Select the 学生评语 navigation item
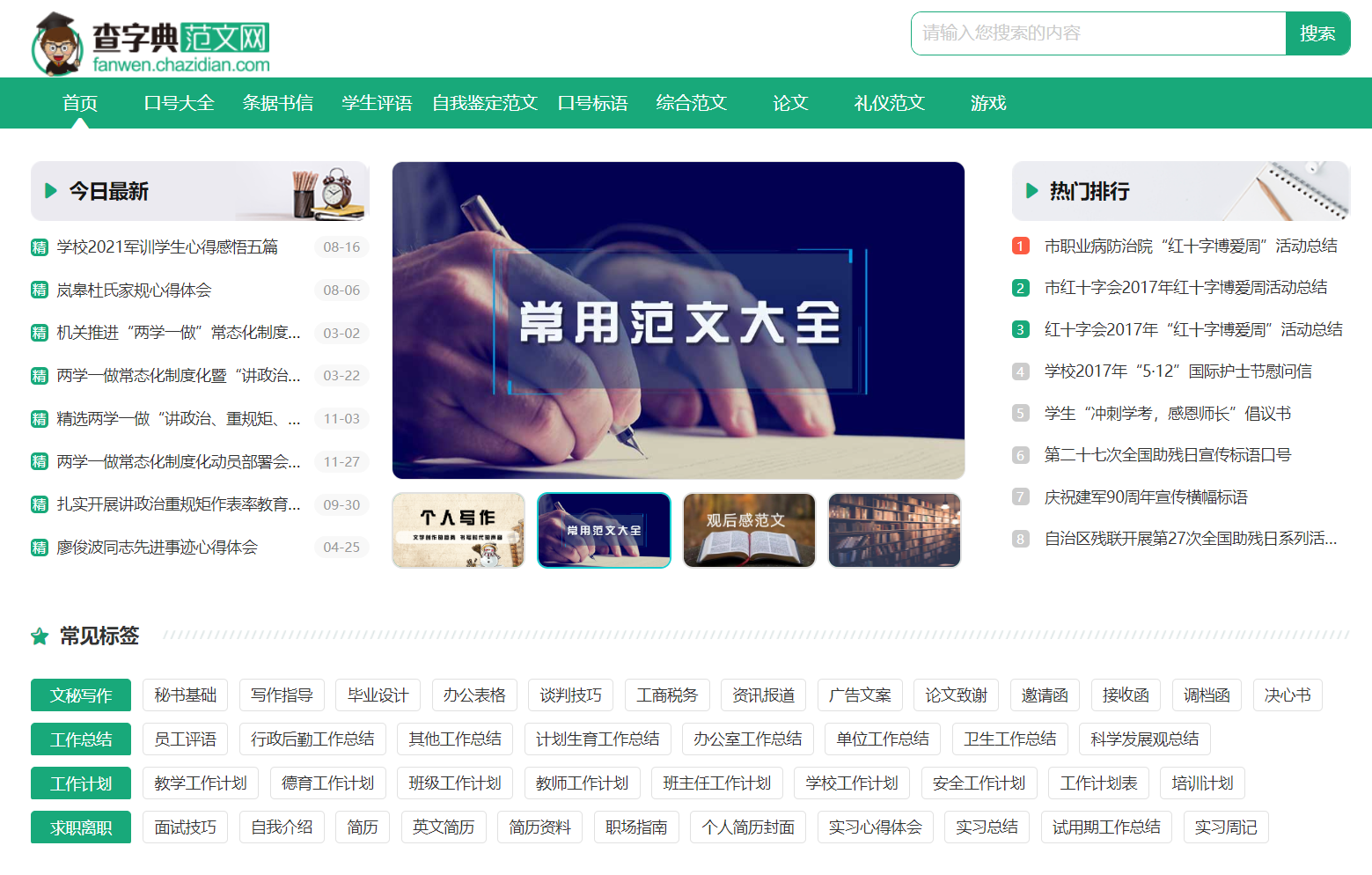This screenshot has width=1372, height=875. pyautogui.click(x=377, y=103)
